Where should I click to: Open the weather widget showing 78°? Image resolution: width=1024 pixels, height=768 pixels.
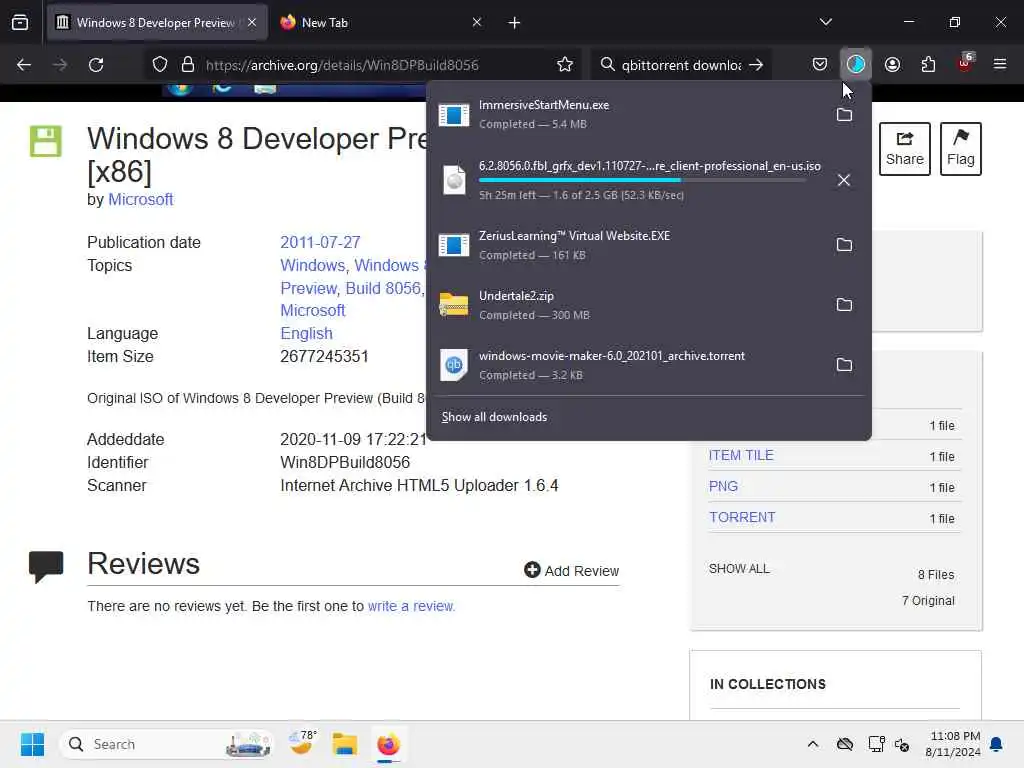pos(302,743)
